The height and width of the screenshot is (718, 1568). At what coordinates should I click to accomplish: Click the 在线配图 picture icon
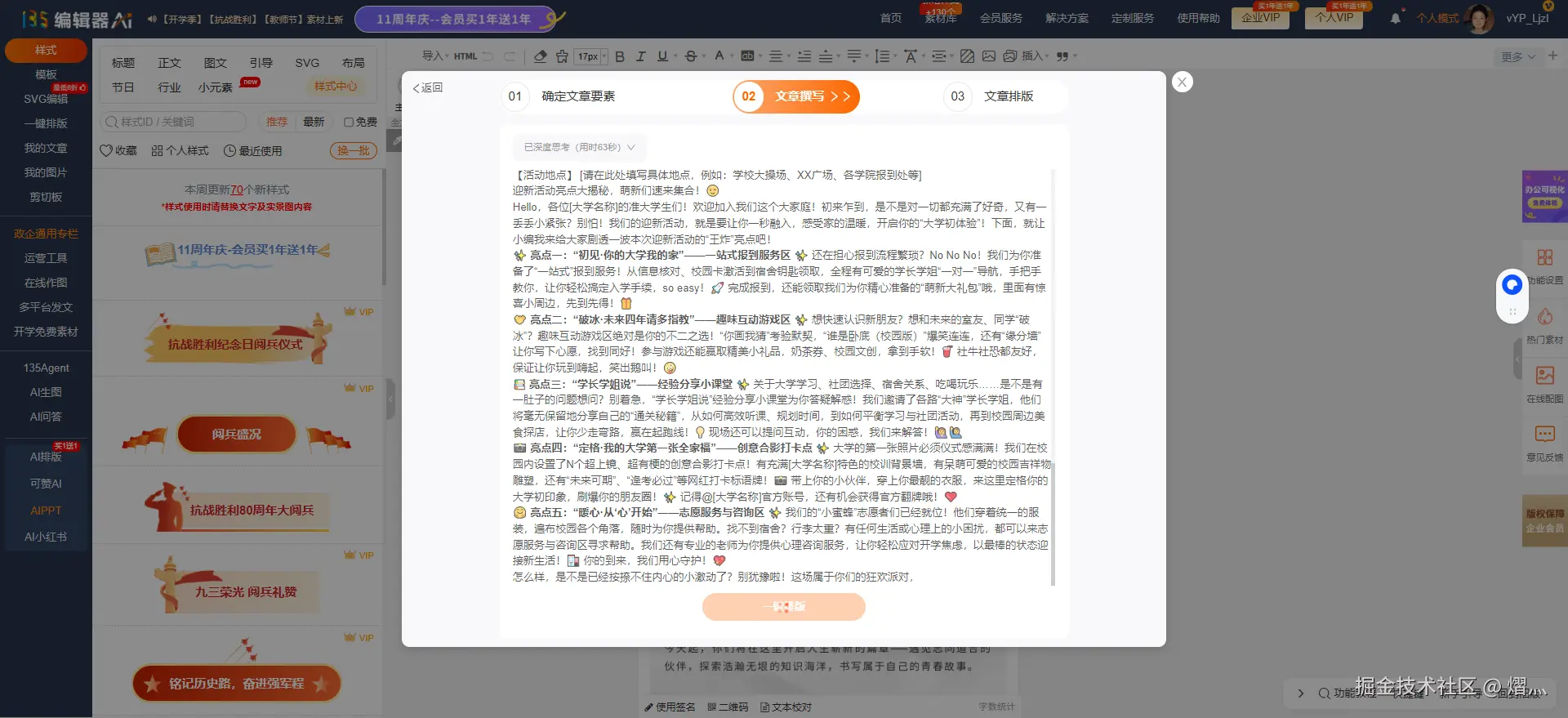tap(1544, 376)
